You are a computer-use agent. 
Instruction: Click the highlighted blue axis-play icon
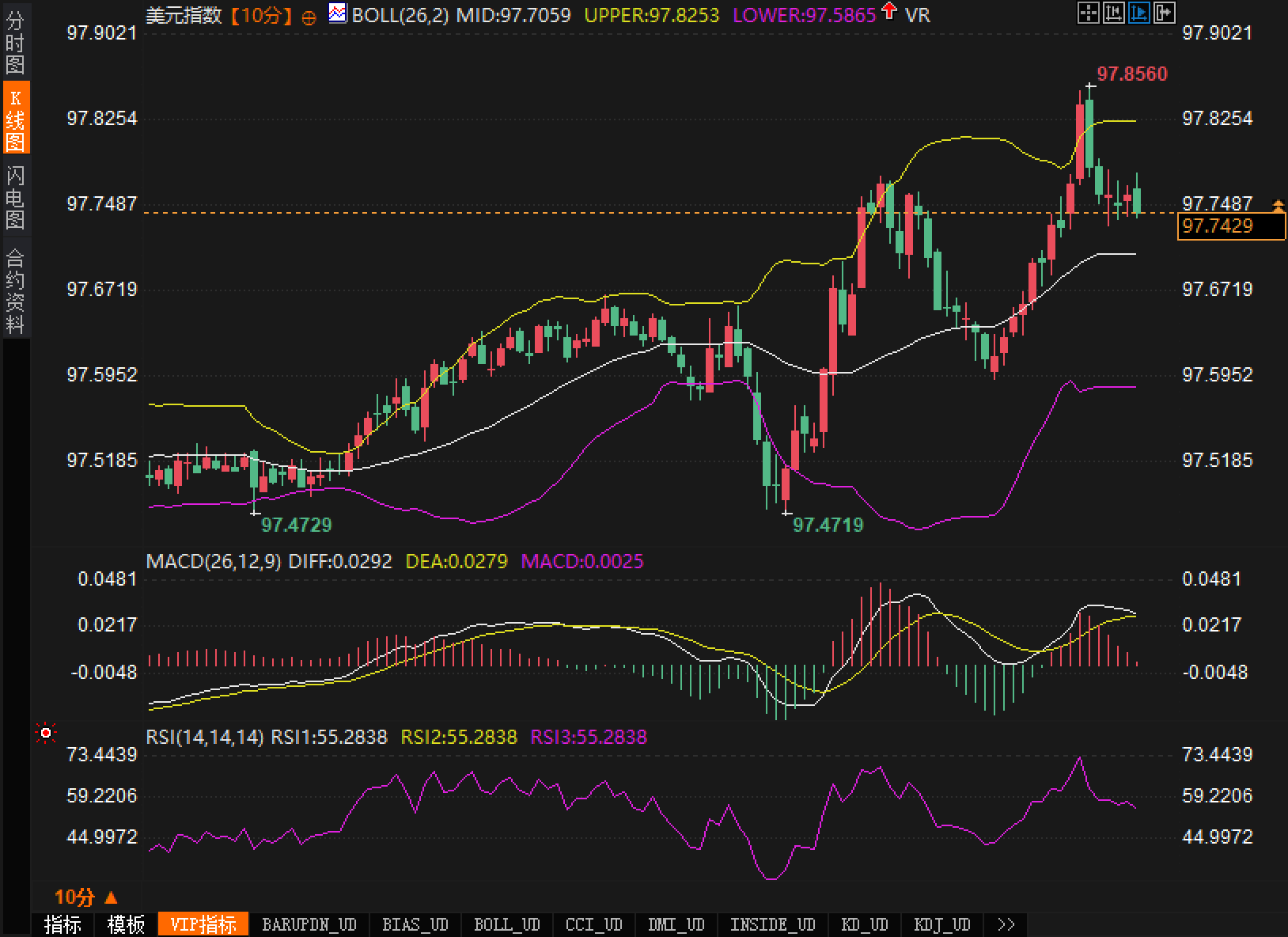[1139, 13]
